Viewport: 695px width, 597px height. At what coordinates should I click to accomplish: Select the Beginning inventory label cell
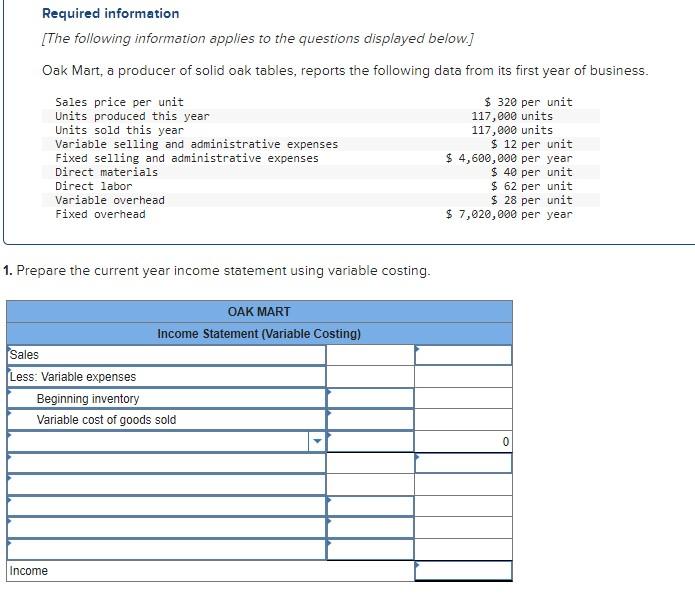(x=167, y=398)
